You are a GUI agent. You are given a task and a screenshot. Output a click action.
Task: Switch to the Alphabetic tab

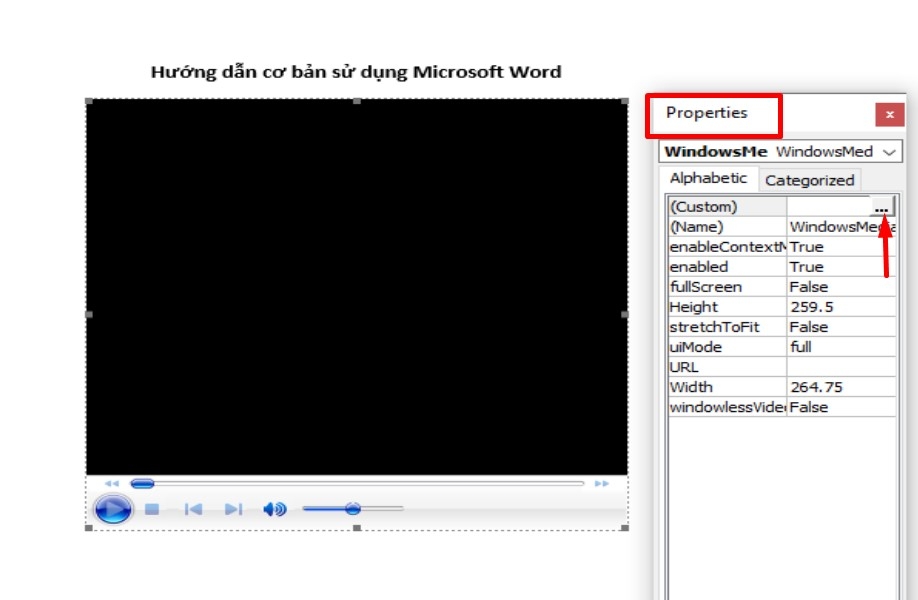click(x=708, y=178)
